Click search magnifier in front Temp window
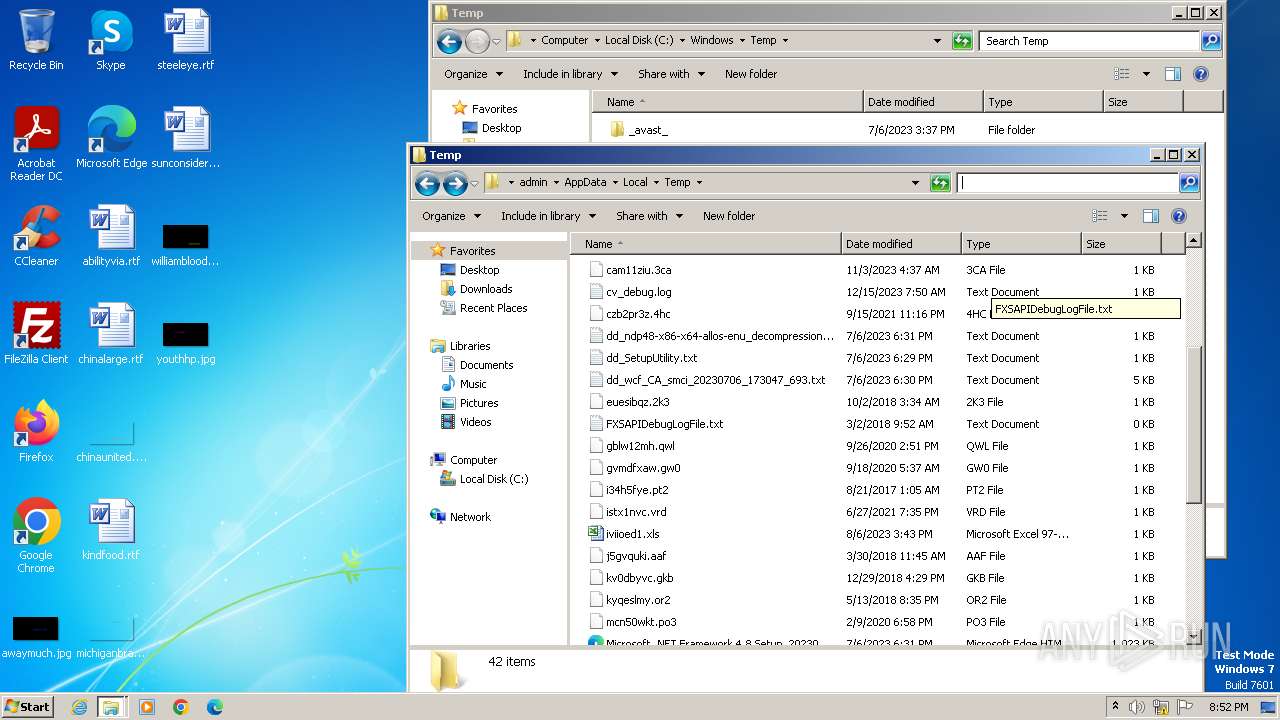The image size is (1280, 720). click(x=1188, y=183)
